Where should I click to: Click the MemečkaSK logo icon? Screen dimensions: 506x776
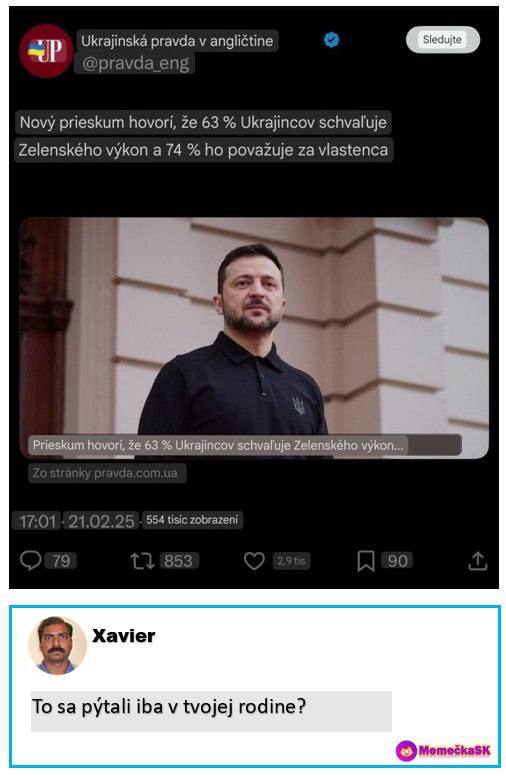[406, 751]
